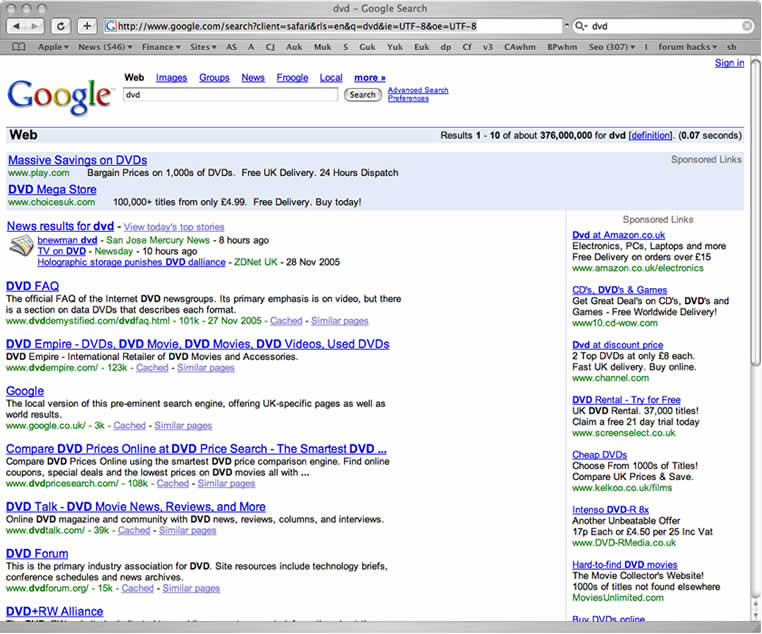Click the newspaper icon beside news results
The image size is (762, 634).
20,246
